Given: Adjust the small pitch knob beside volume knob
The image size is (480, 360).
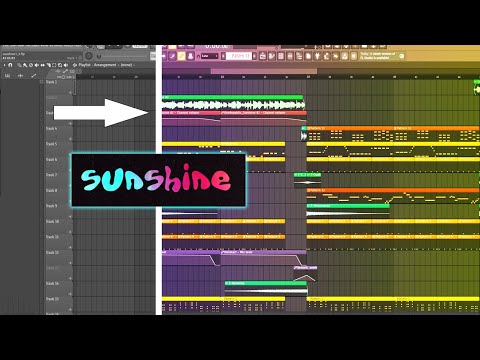Looking at the screenshot, I should click(x=99, y=56).
